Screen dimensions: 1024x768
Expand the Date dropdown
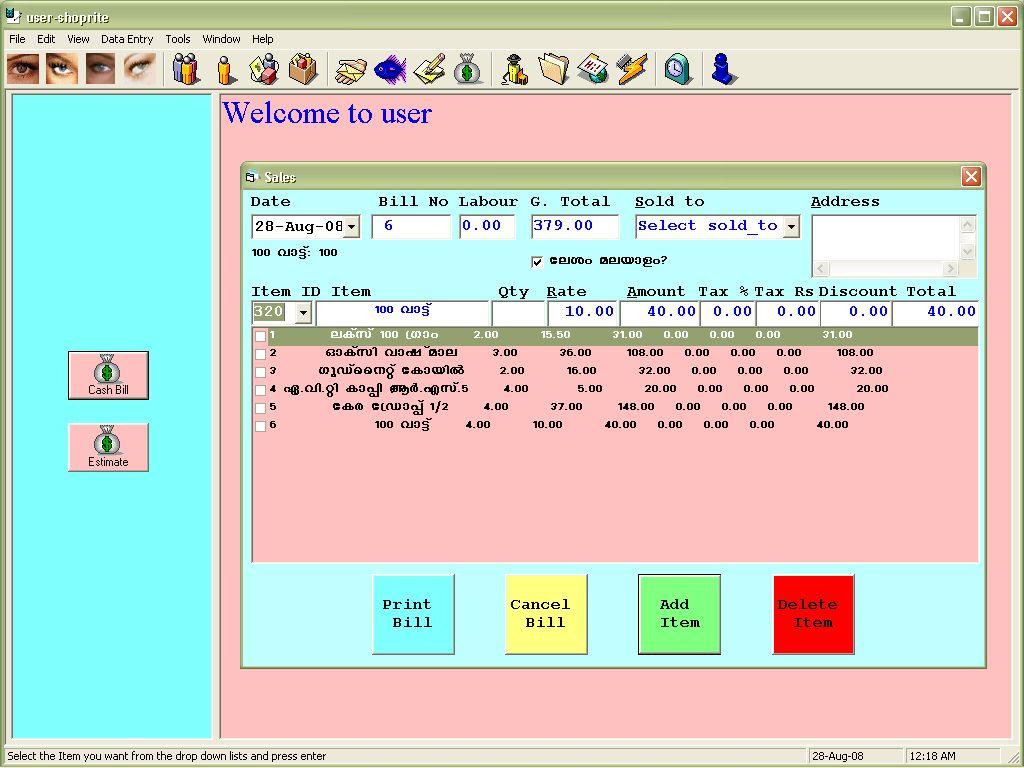[351, 228]
